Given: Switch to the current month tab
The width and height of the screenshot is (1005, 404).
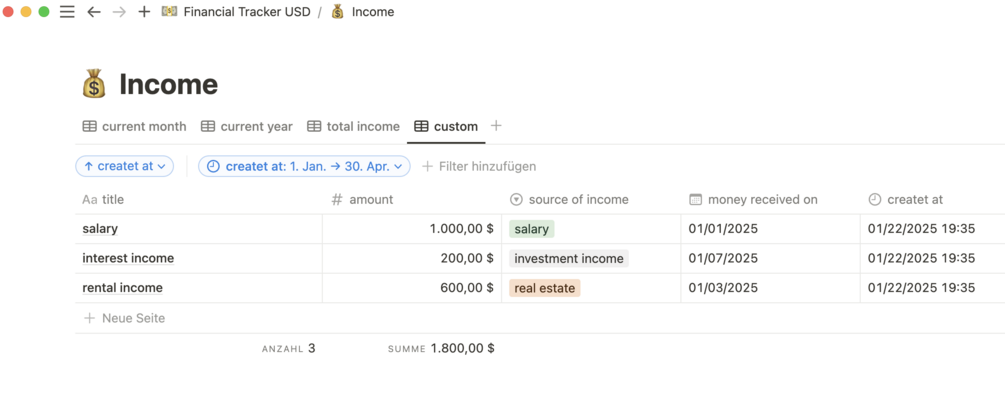Looking at the screenshot, I should [135, 127].
